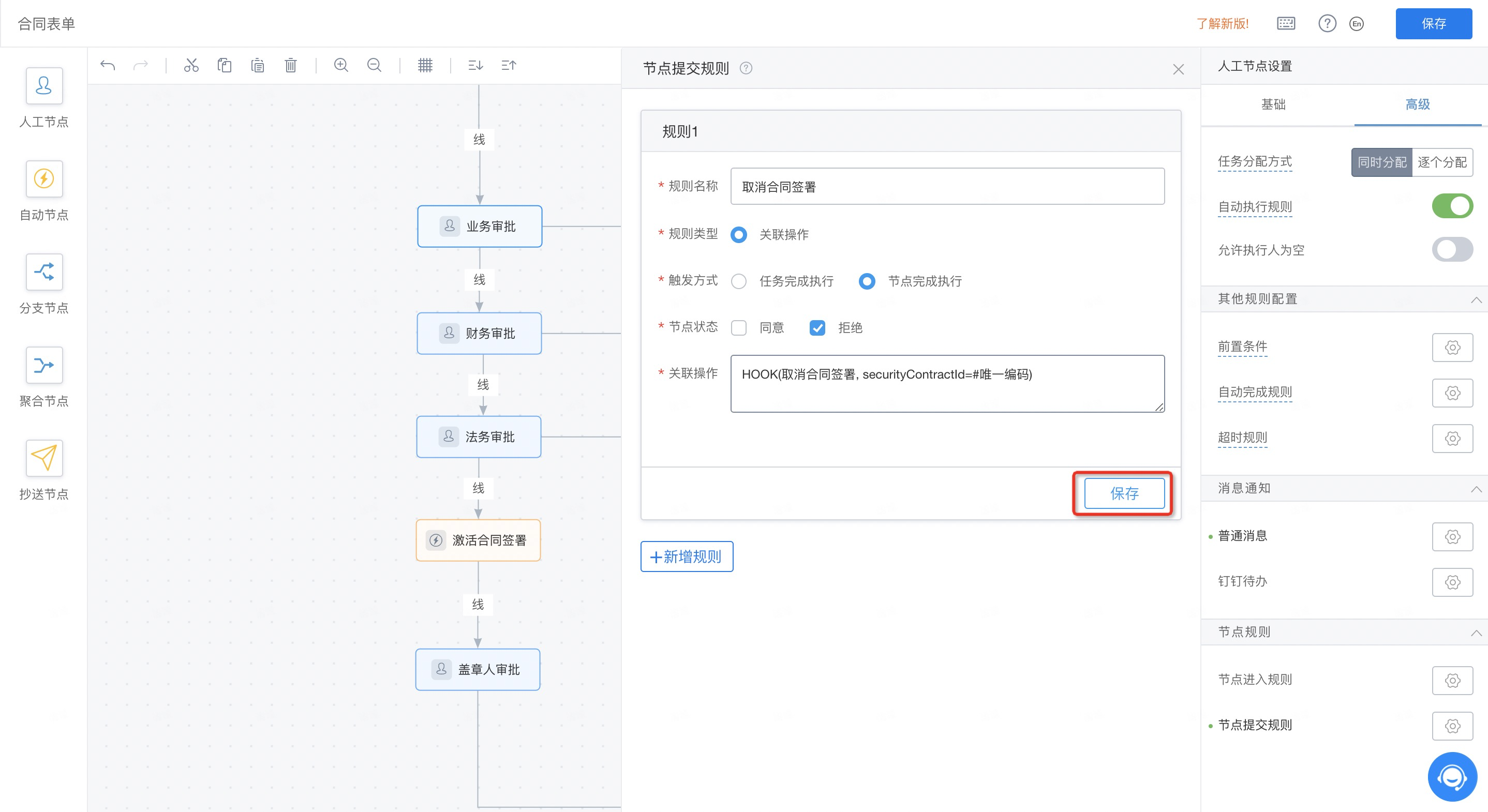Check the 同意 node status checkbox
Viewport: 1488px width, 812px height.
click(x=739, y=328)
